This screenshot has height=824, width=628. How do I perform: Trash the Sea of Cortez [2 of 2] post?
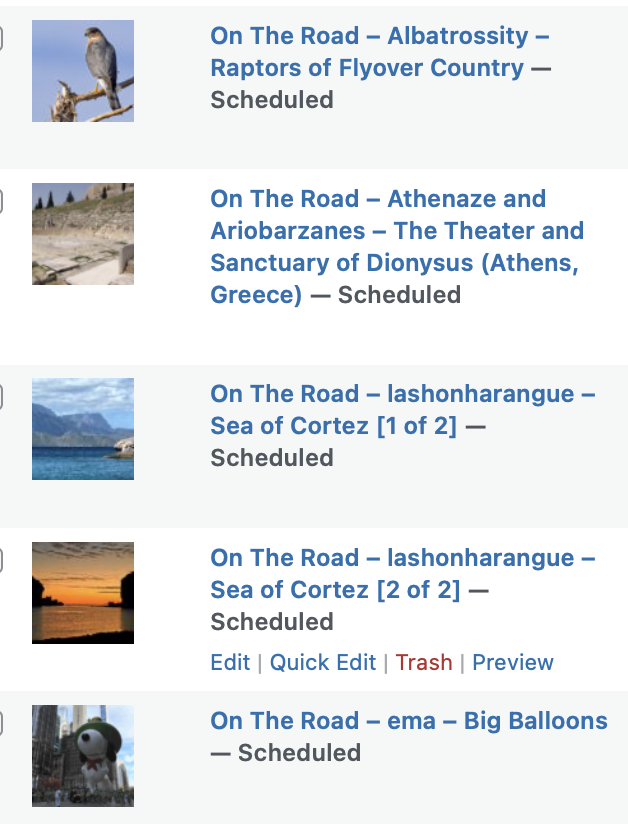(424, 663)
